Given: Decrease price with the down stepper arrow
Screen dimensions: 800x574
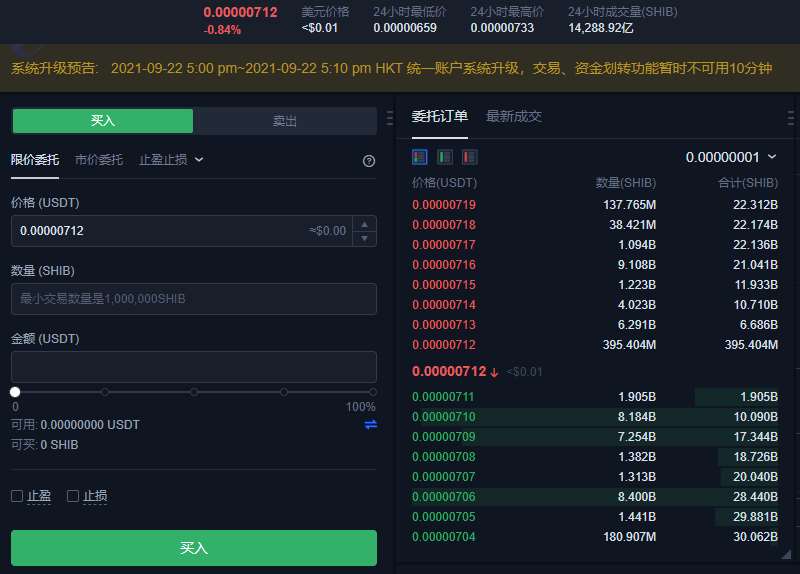Looking at the screenshot, I should tap(365, 238).
